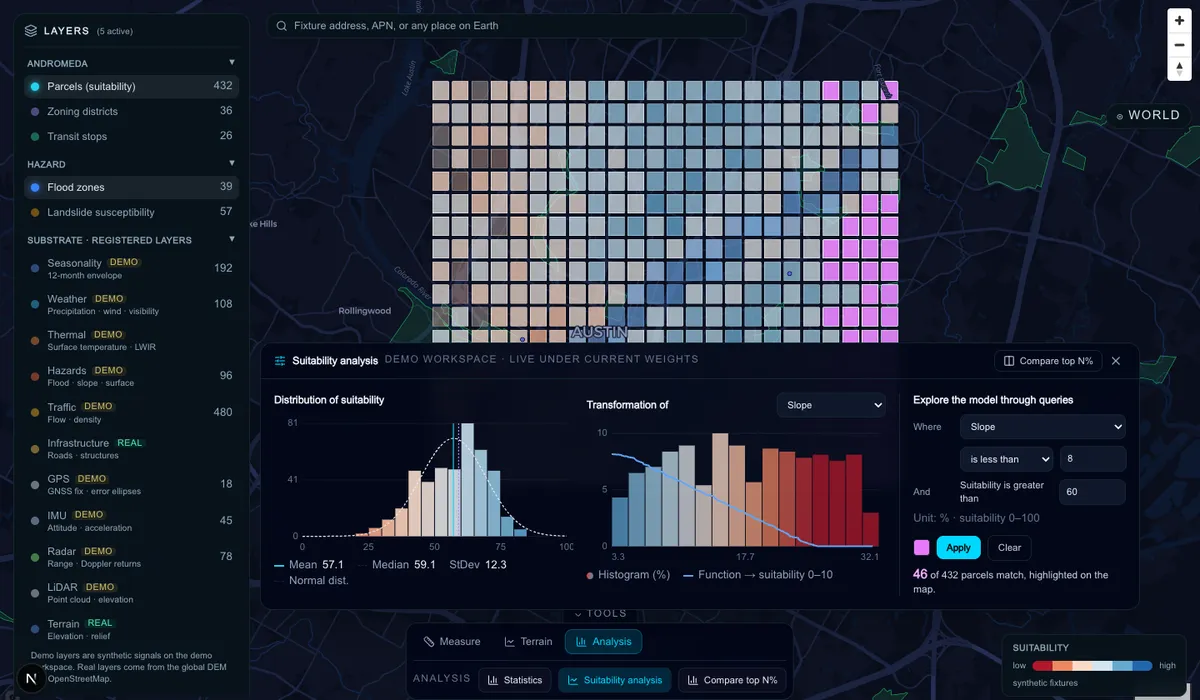Open the Terrain tool
Screen dimensions: 1200x700
click(x=528, y=642)
